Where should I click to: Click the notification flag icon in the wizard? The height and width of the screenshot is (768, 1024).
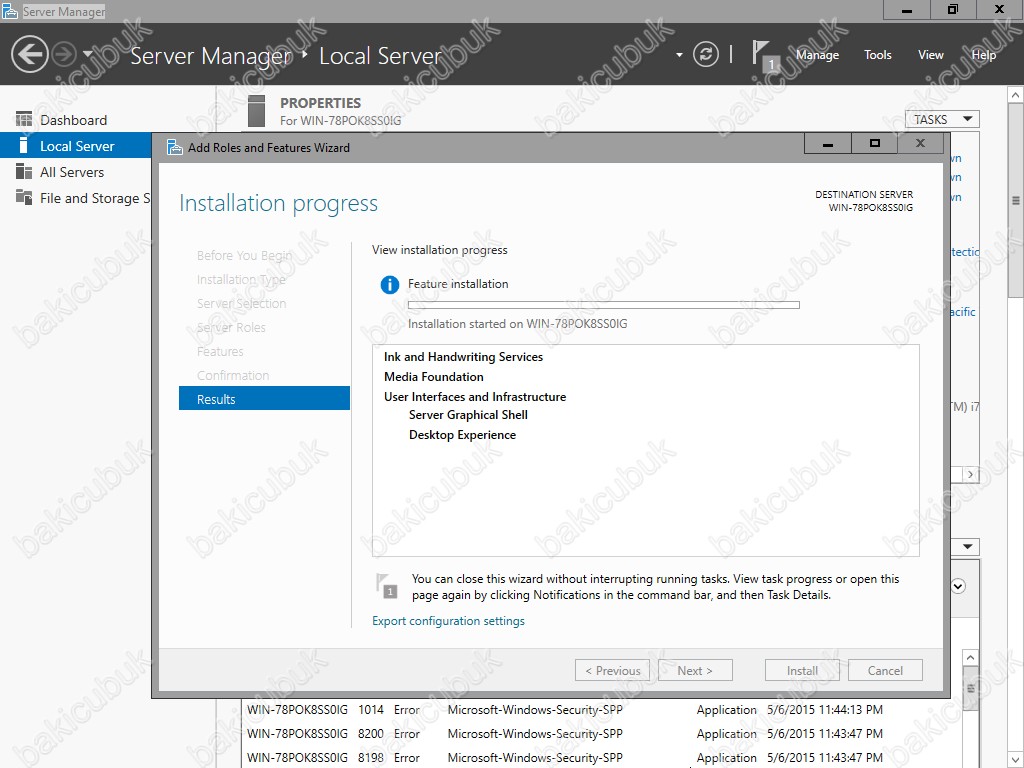point(387,586)
